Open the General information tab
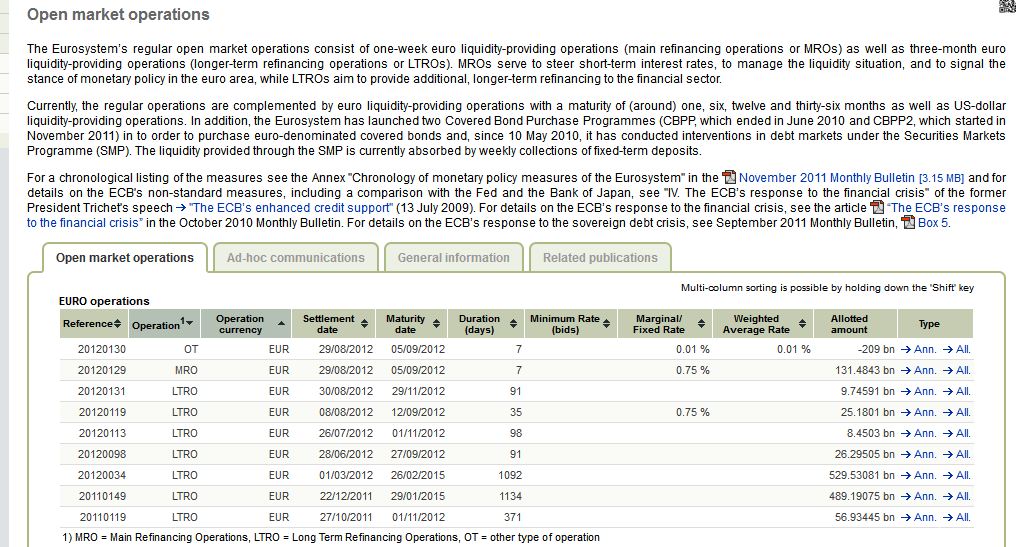 coord(453,258)
